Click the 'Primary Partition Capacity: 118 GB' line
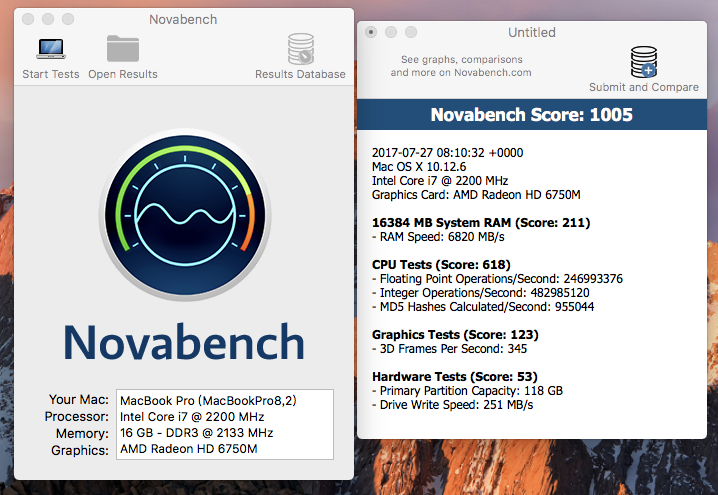The image size is (718, 495). tap(467, 391)
